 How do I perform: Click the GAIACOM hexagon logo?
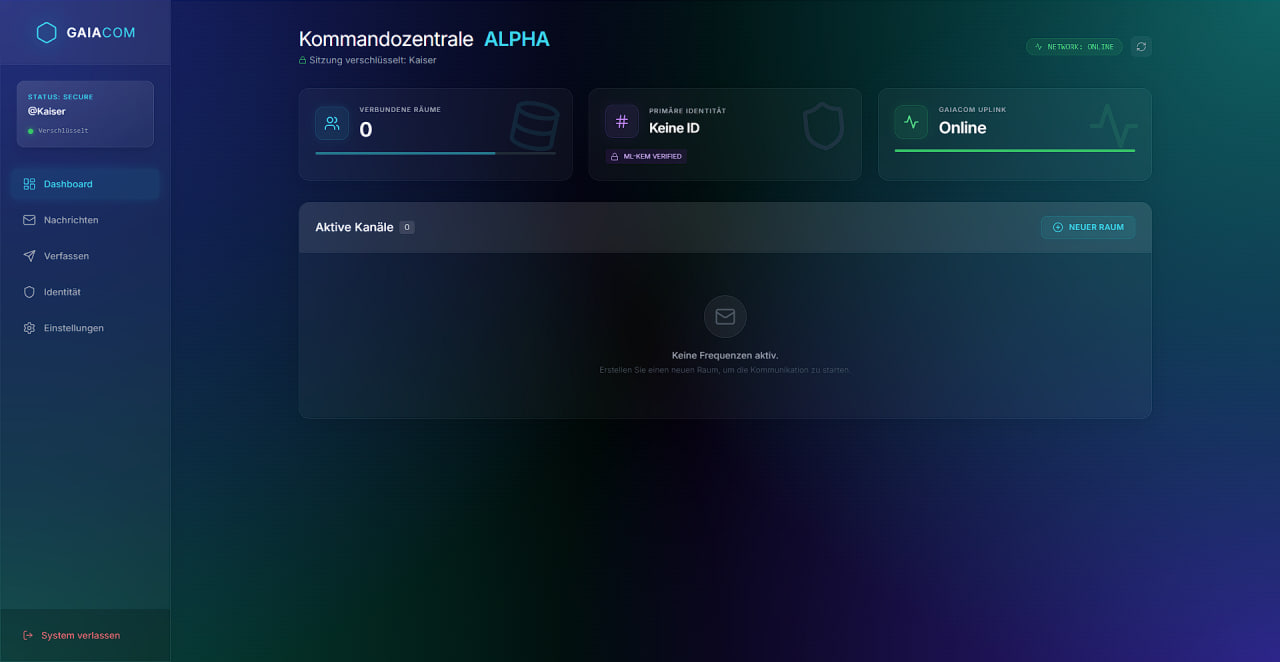point(46,32)
